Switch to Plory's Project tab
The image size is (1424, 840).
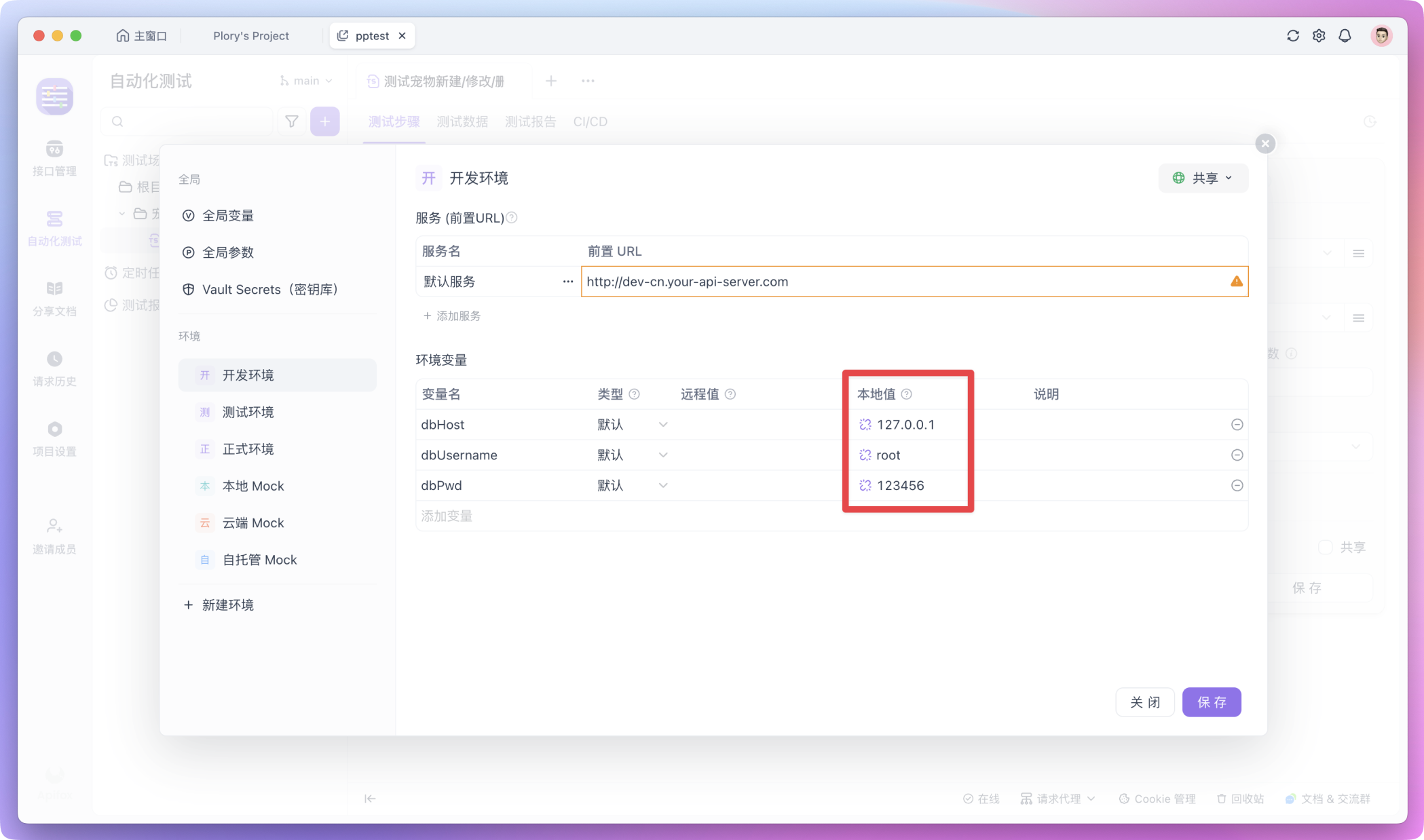coord(250,36)
